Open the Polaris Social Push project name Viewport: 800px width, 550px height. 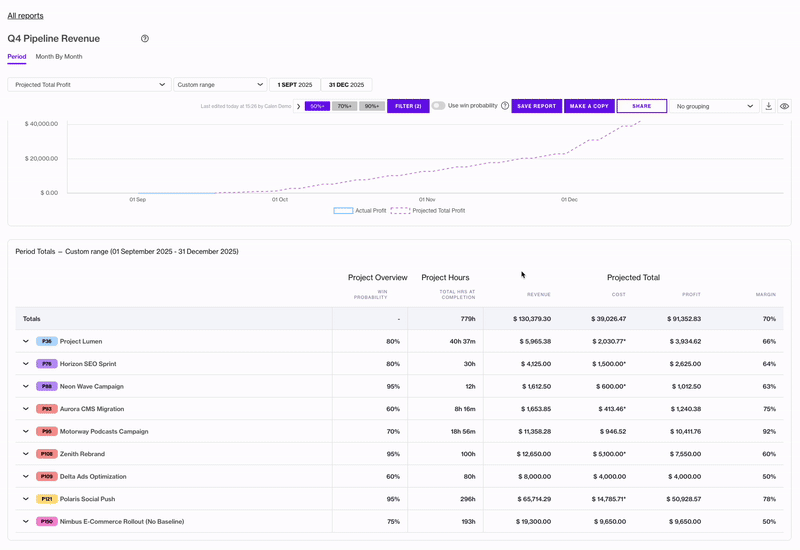(x=87, y=499)
